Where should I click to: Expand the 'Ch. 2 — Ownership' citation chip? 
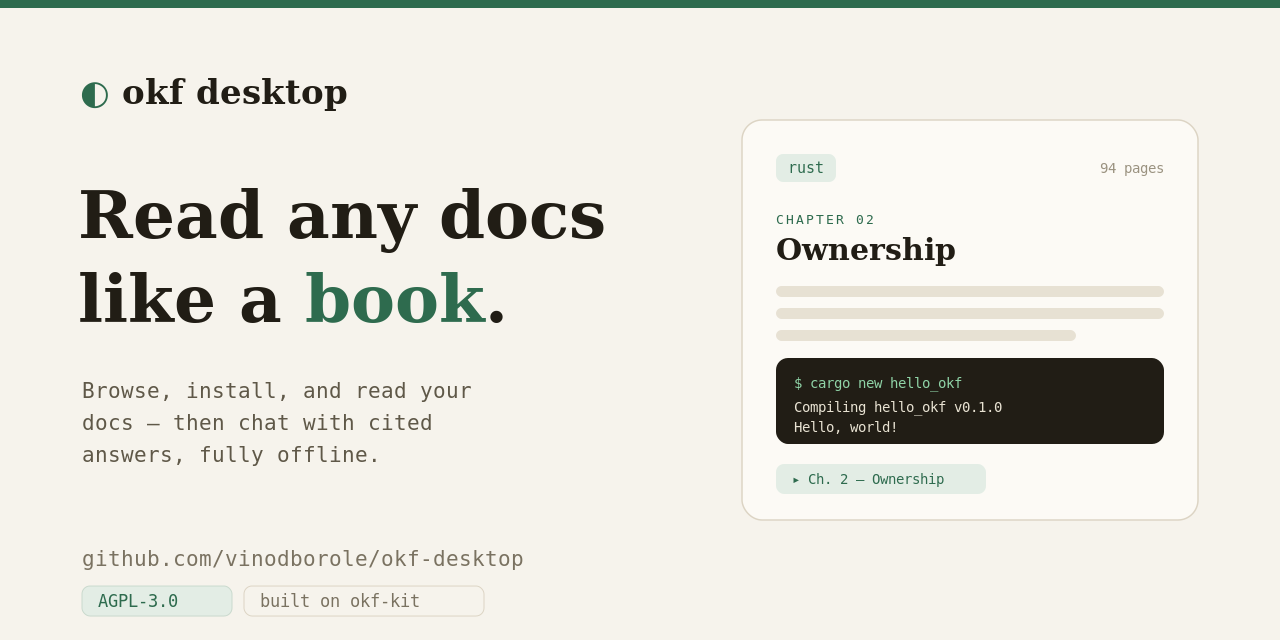click(881, 479)
